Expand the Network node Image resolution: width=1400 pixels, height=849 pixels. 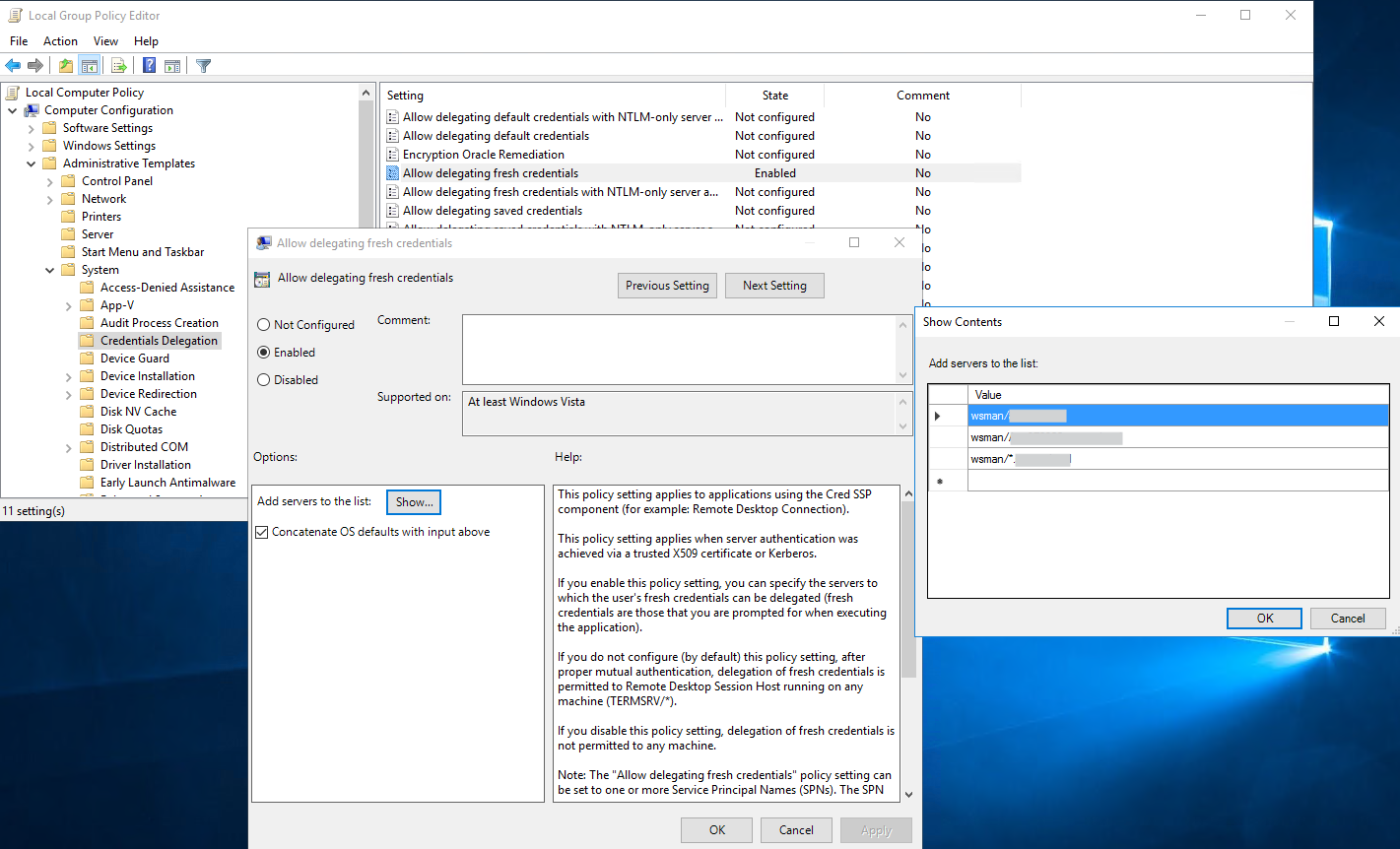[50, 199]
